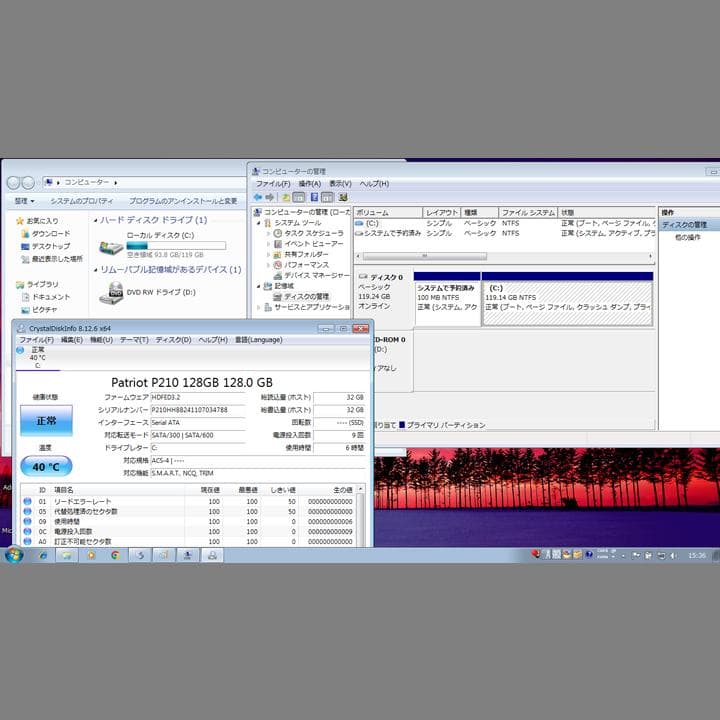Select the C: disk tab in CrystalDiskInfo

pos(37,358)
